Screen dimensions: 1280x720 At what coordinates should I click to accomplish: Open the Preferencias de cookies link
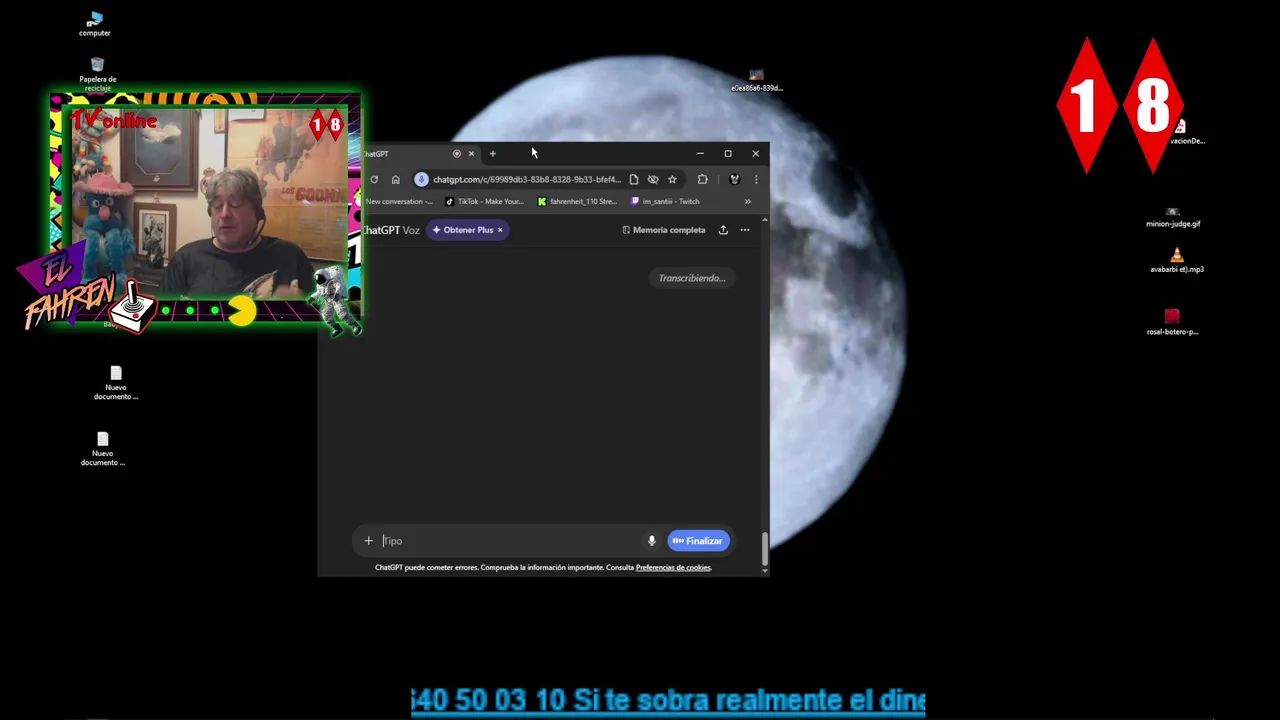pos(673,568)
